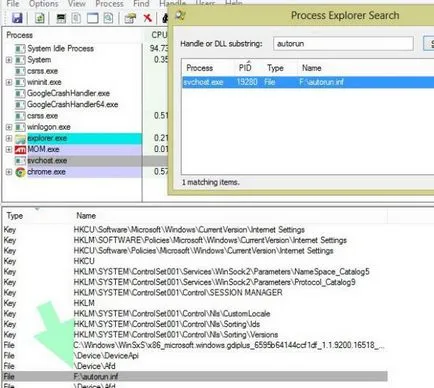
Task: Select the Nls\CustomLocale key row
Action: 195,314
